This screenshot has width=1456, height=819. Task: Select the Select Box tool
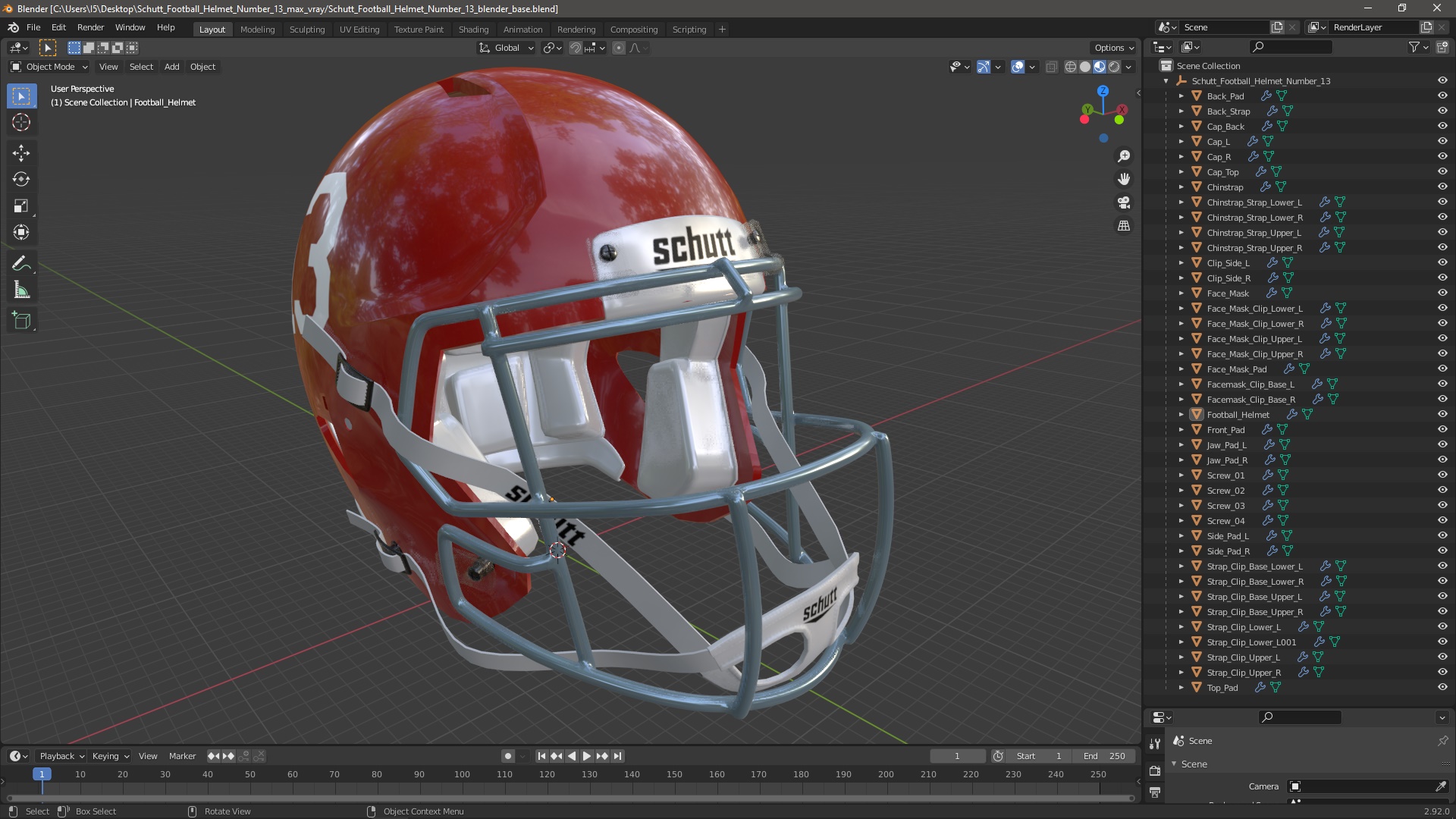tap(21, 96)
